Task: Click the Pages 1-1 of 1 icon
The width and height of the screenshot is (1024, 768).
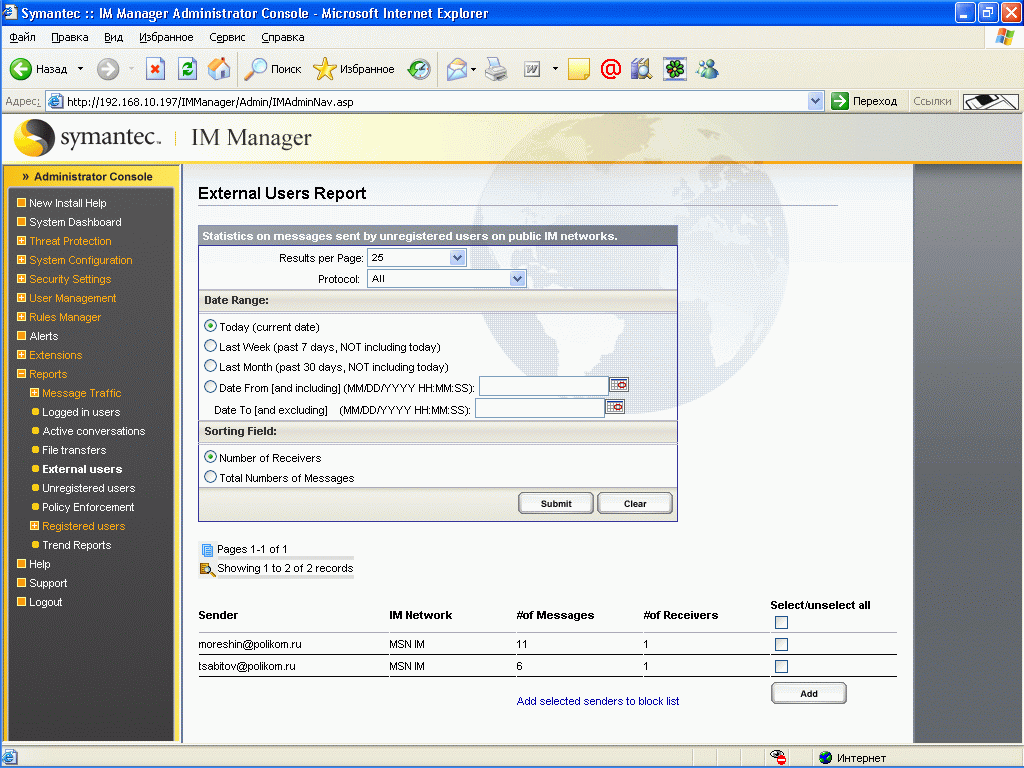Action: point(207,550)
